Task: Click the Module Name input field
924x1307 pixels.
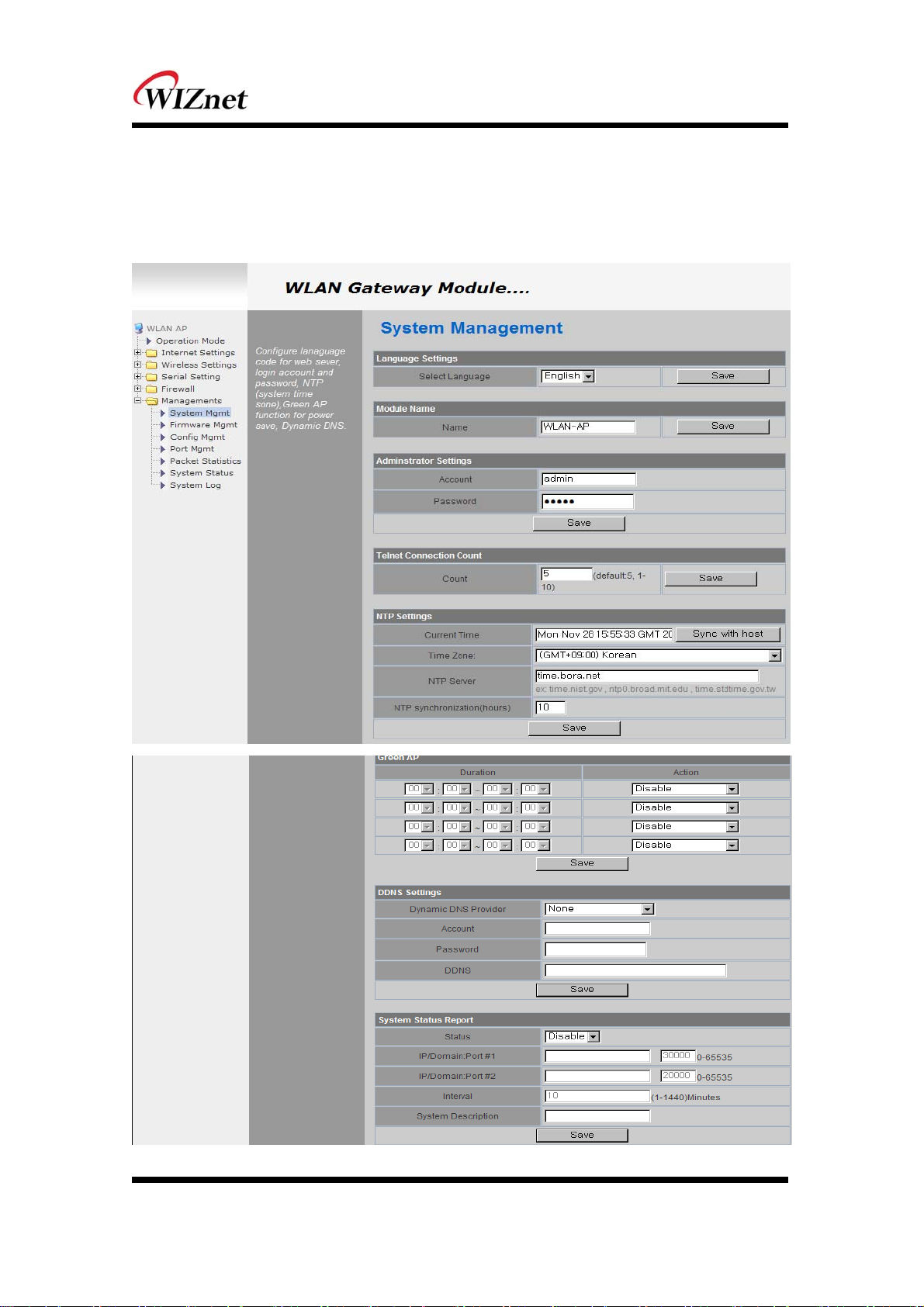Action: coord(588,427)
